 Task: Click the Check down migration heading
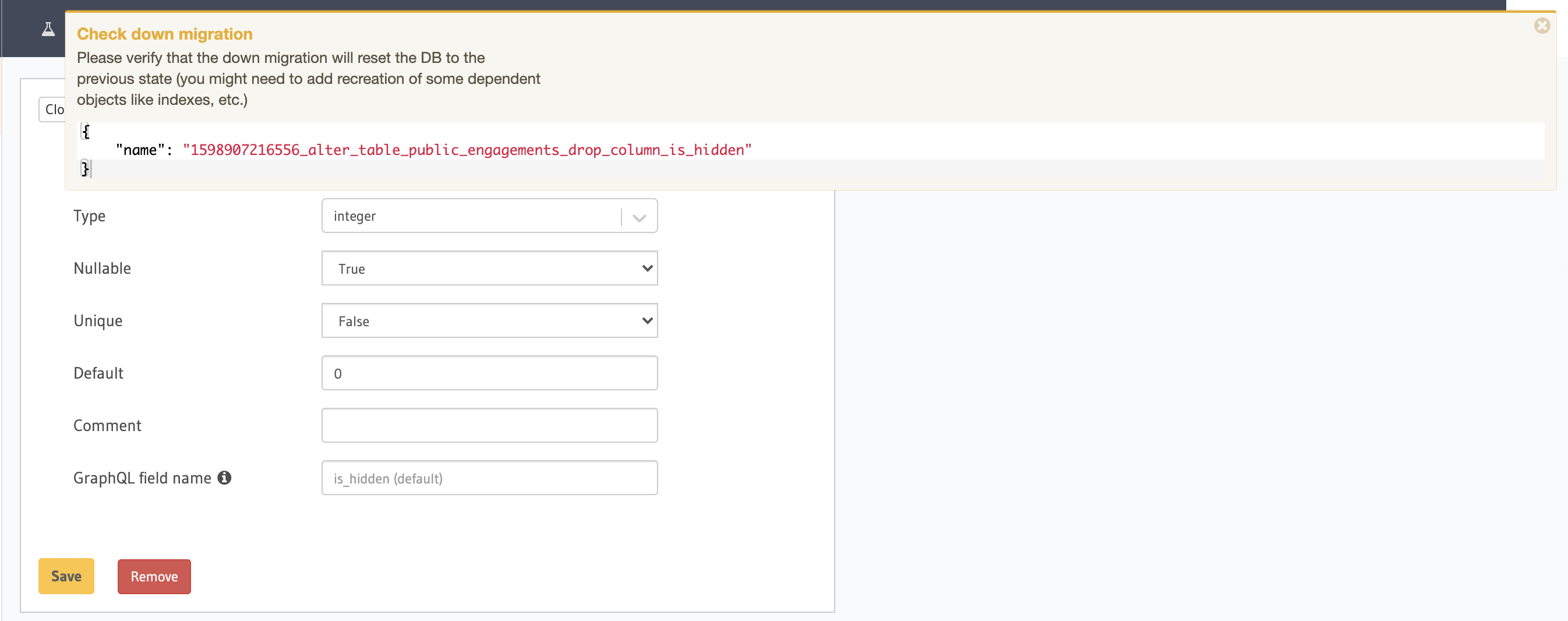coord(164,33)
